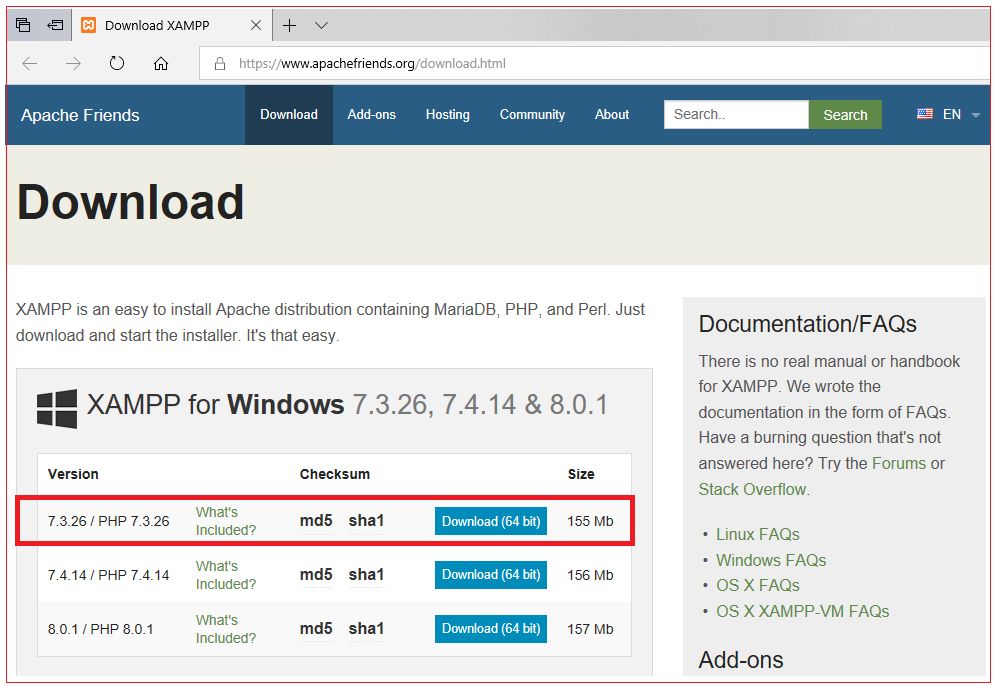Select the Hosting menu item
Image resolution: width=999 pixels, height=687 pixels.
tap(447, 114)
